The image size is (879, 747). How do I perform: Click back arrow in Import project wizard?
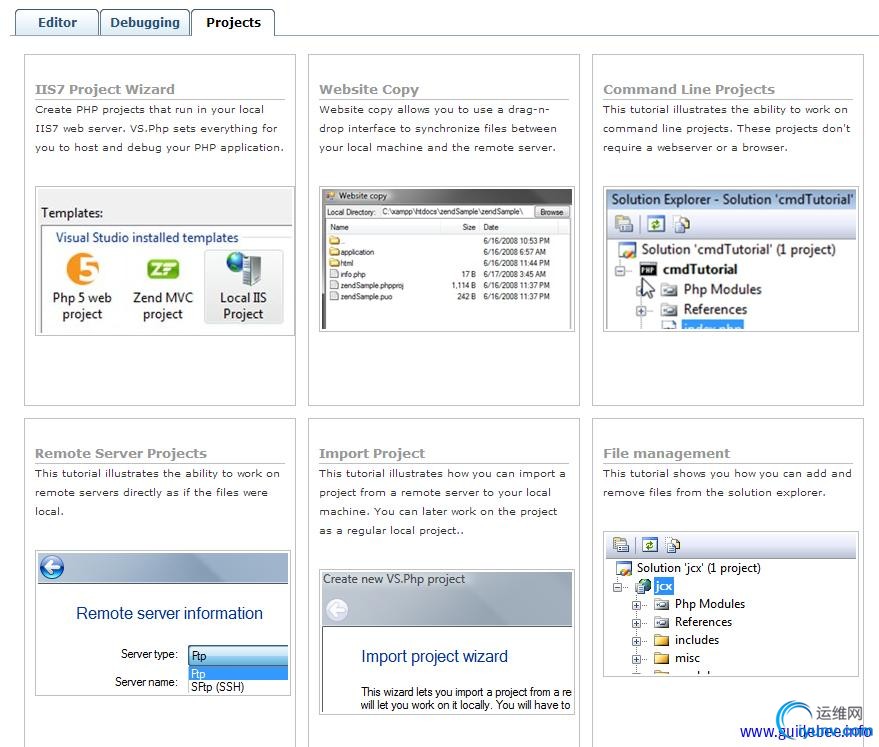coord(337,610)
